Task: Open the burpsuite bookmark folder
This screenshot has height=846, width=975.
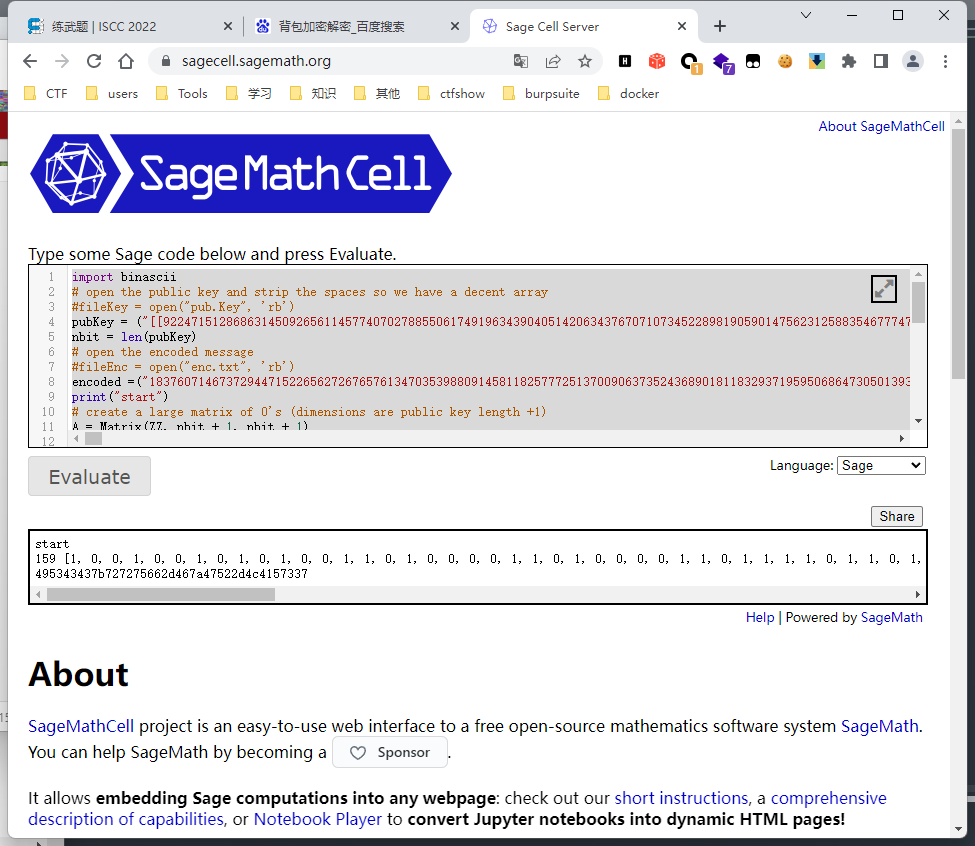Action: 542,93
